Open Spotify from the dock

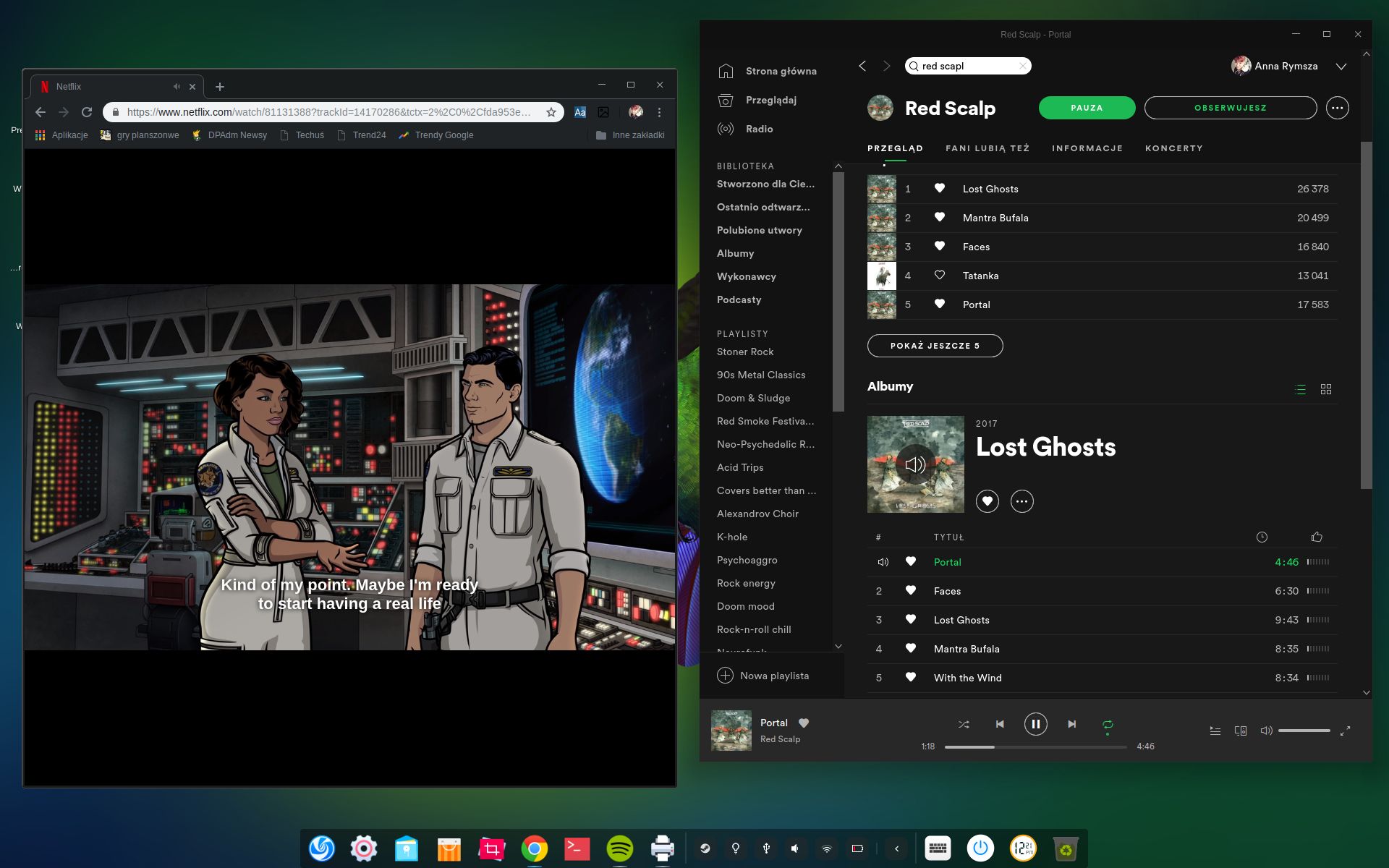click(x=619, y=848)
